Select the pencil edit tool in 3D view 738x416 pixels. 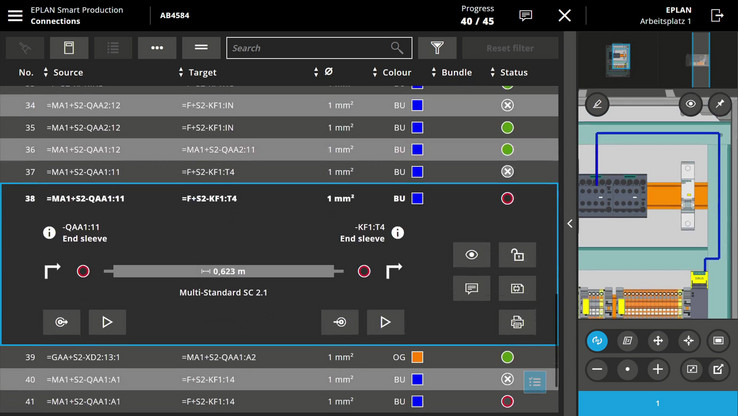[597, 103]
